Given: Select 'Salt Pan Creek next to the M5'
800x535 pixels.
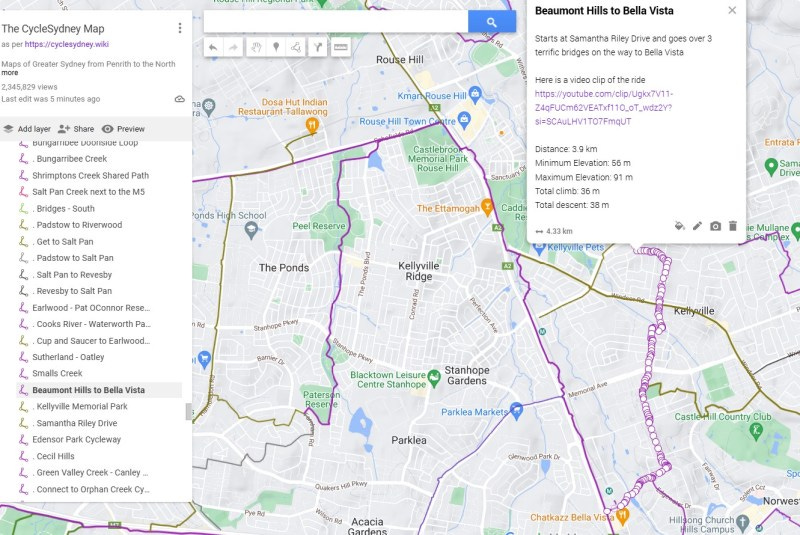Looking at the screenshot, I should pyautogui.click(x=99, y=192).
